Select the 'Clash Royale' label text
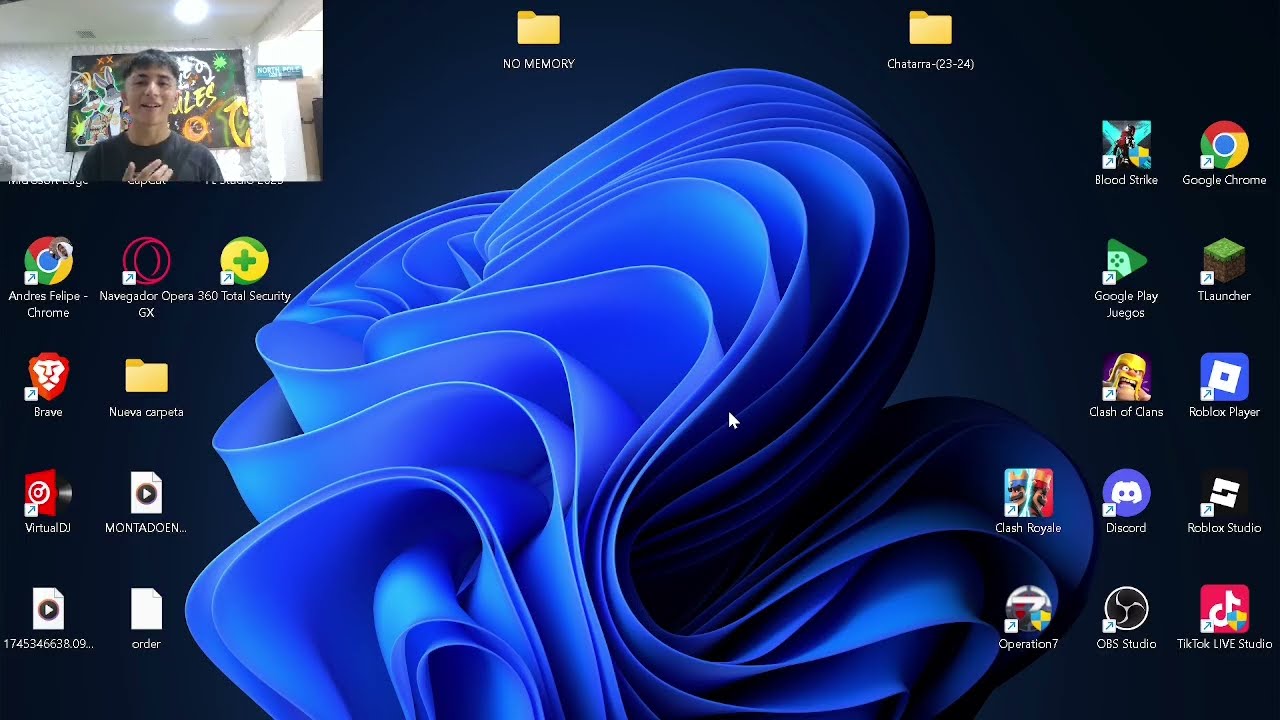Viewport: 1280px width, 720px height. [x=1028, y=528]
